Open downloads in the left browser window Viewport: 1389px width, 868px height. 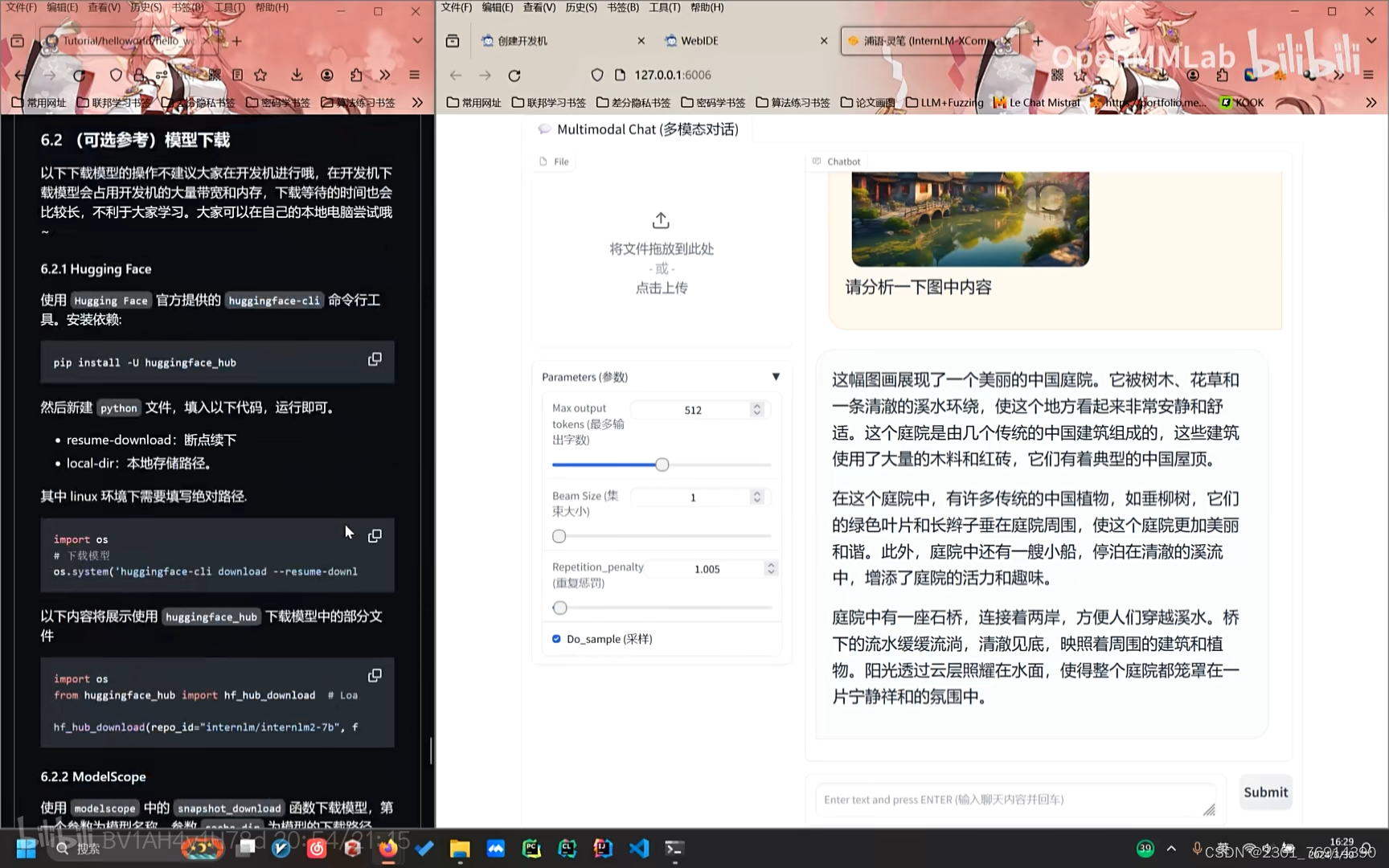(x=297, y=75)
